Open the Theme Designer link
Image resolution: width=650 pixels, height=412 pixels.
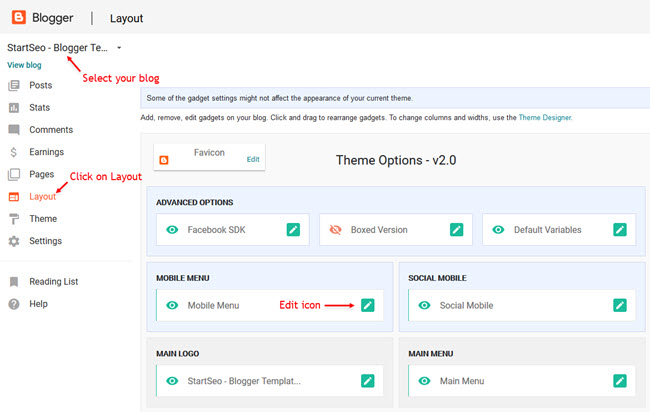tap(545, 118)
